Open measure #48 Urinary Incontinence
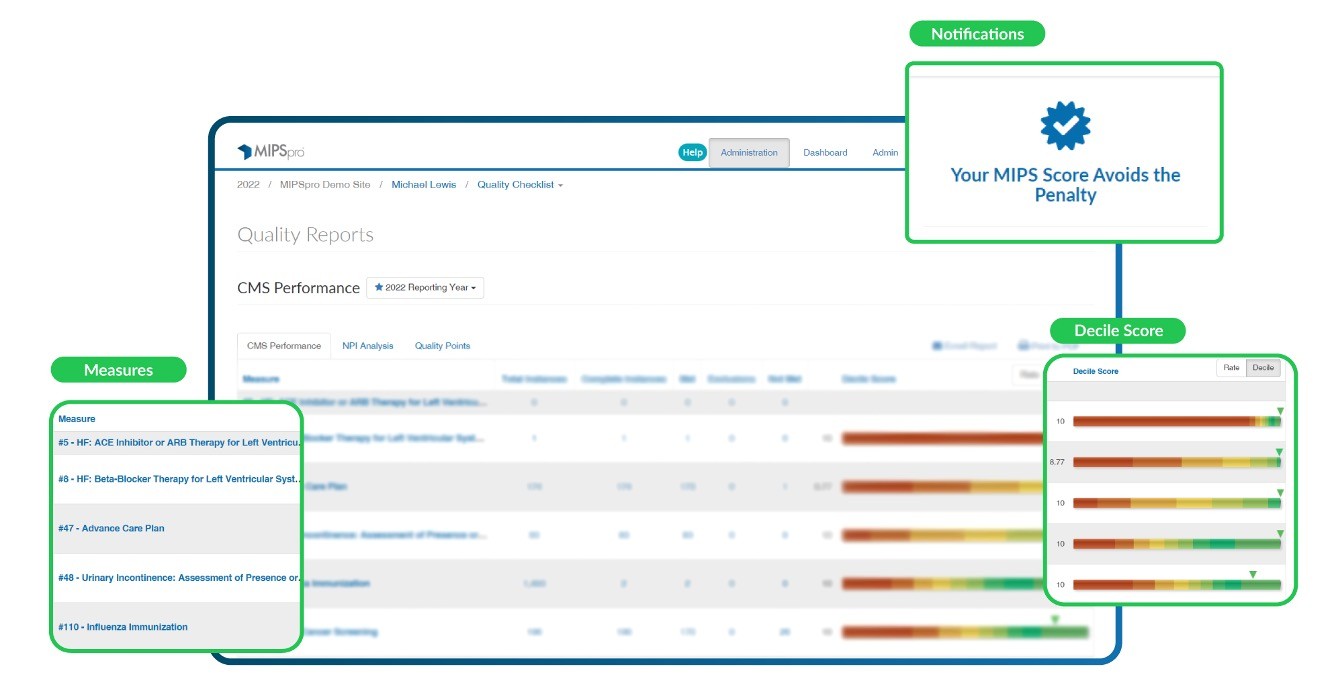 pos(179,578)
